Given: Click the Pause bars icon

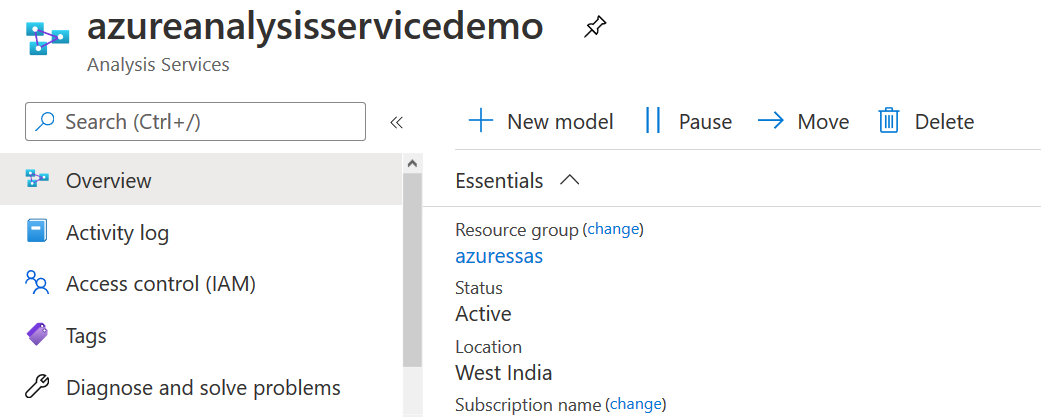Looking at the screenshot, I should 653,121.
